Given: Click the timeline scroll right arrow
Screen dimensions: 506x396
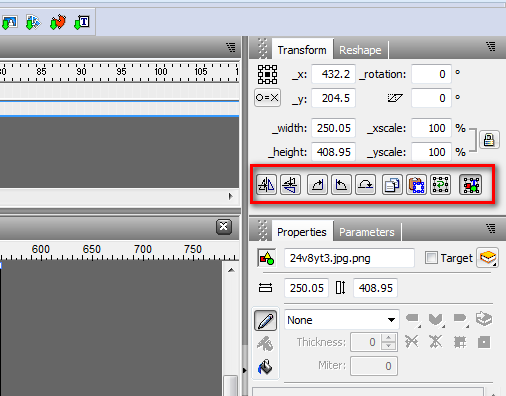Looking at the screenshot, I should (x=230, y=196).
